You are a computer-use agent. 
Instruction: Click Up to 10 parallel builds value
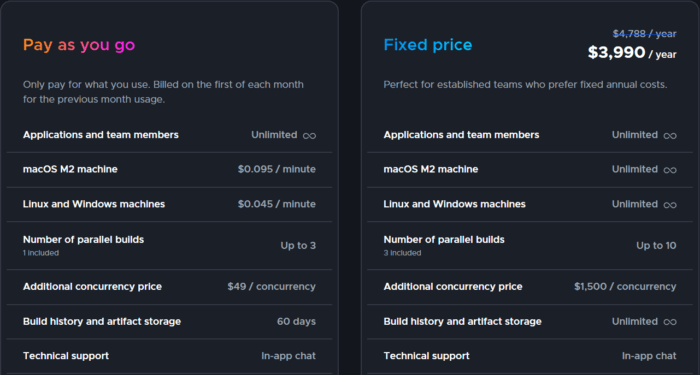pyautogui.click(x=656, y=246)
